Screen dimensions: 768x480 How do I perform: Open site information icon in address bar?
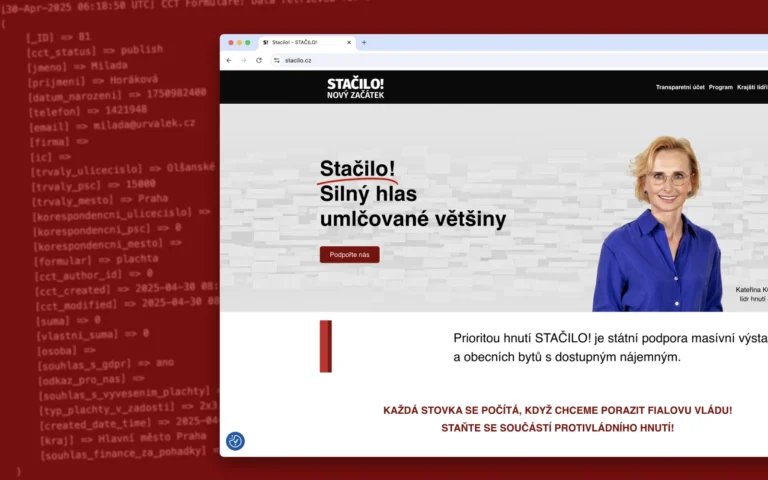[x=276, y=60]
